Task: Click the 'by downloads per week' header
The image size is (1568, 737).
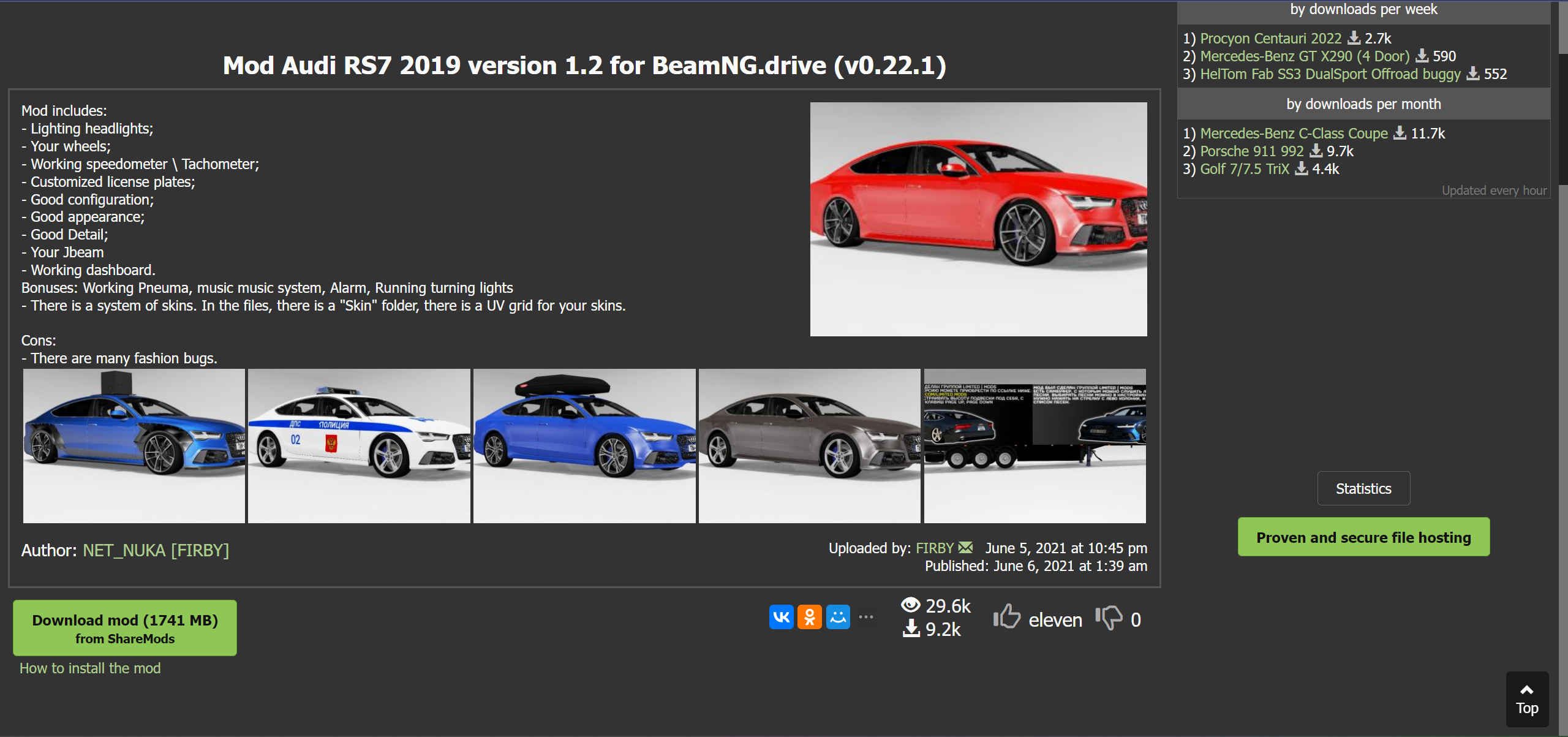Action: coord(1363,10)
